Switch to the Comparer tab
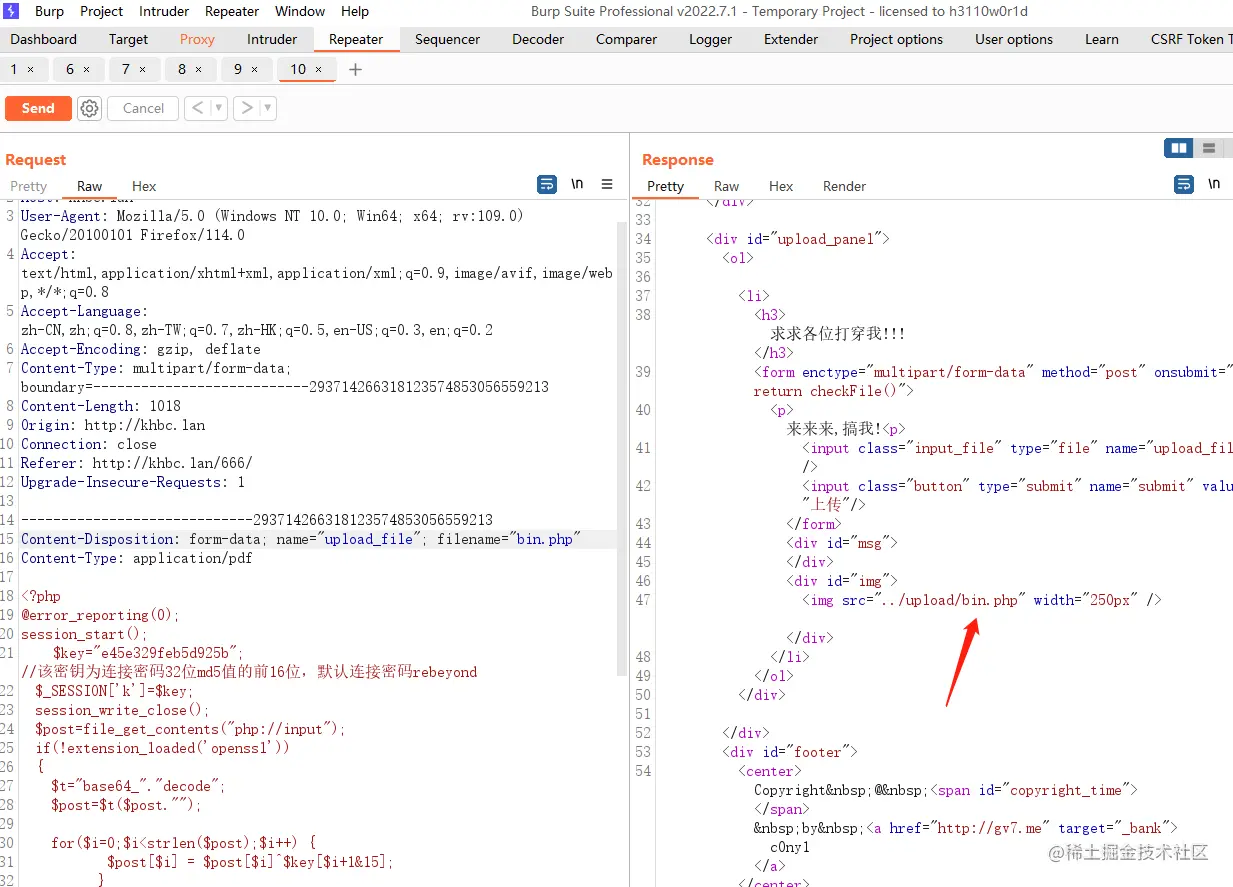1233x887 pixels. [x=626, y=39]
